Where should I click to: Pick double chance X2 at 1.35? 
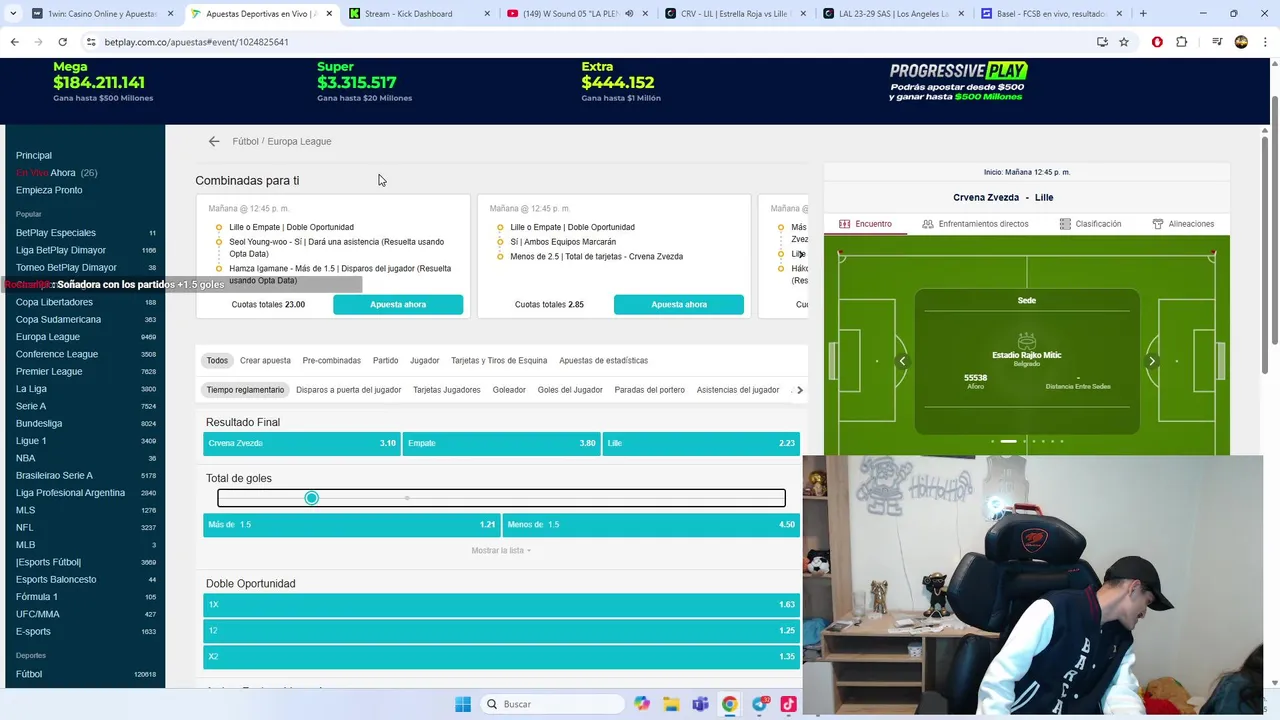click(501, 657)
